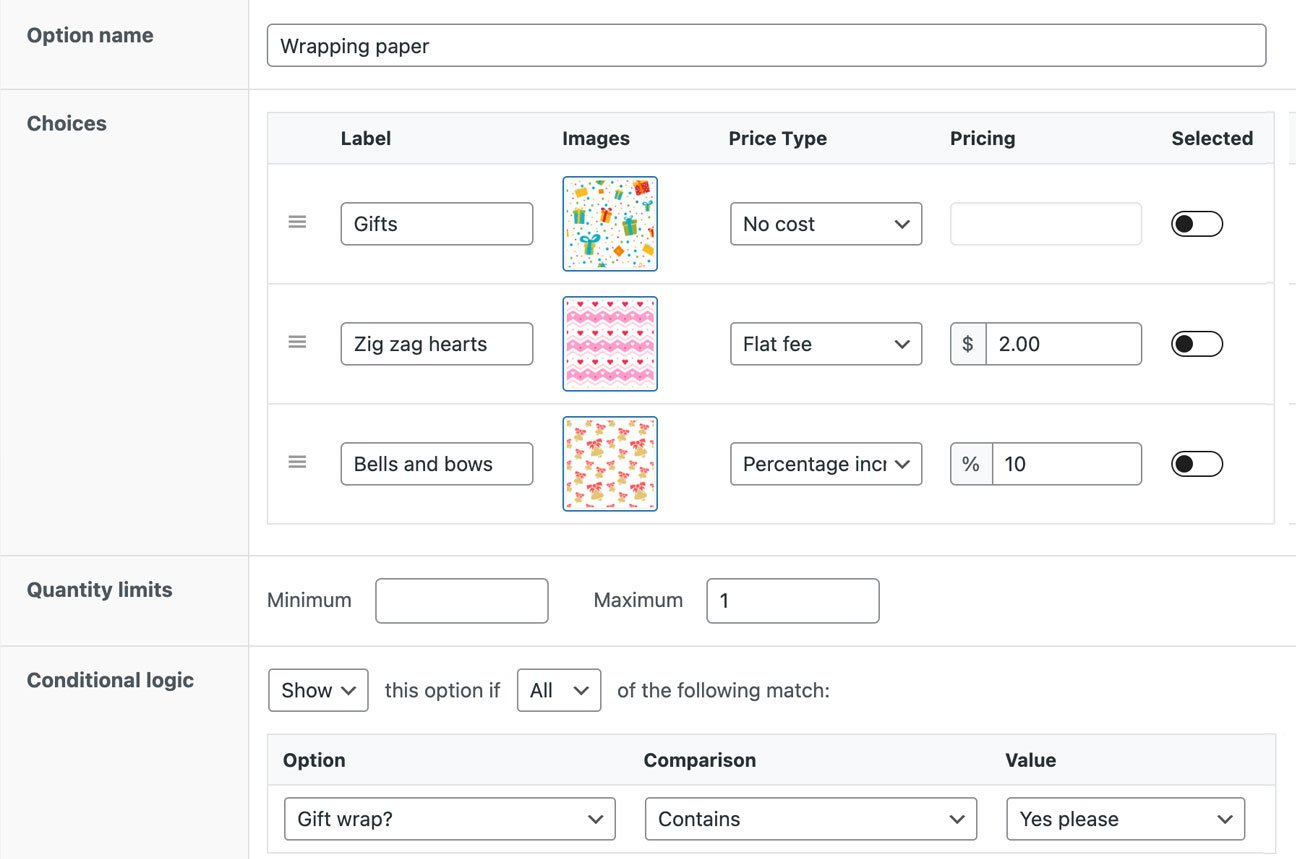Click the dollar sign prefix on Flat fee pricing
The image size is (1296, 859).
pyautogui.click(x=967, y=343)
